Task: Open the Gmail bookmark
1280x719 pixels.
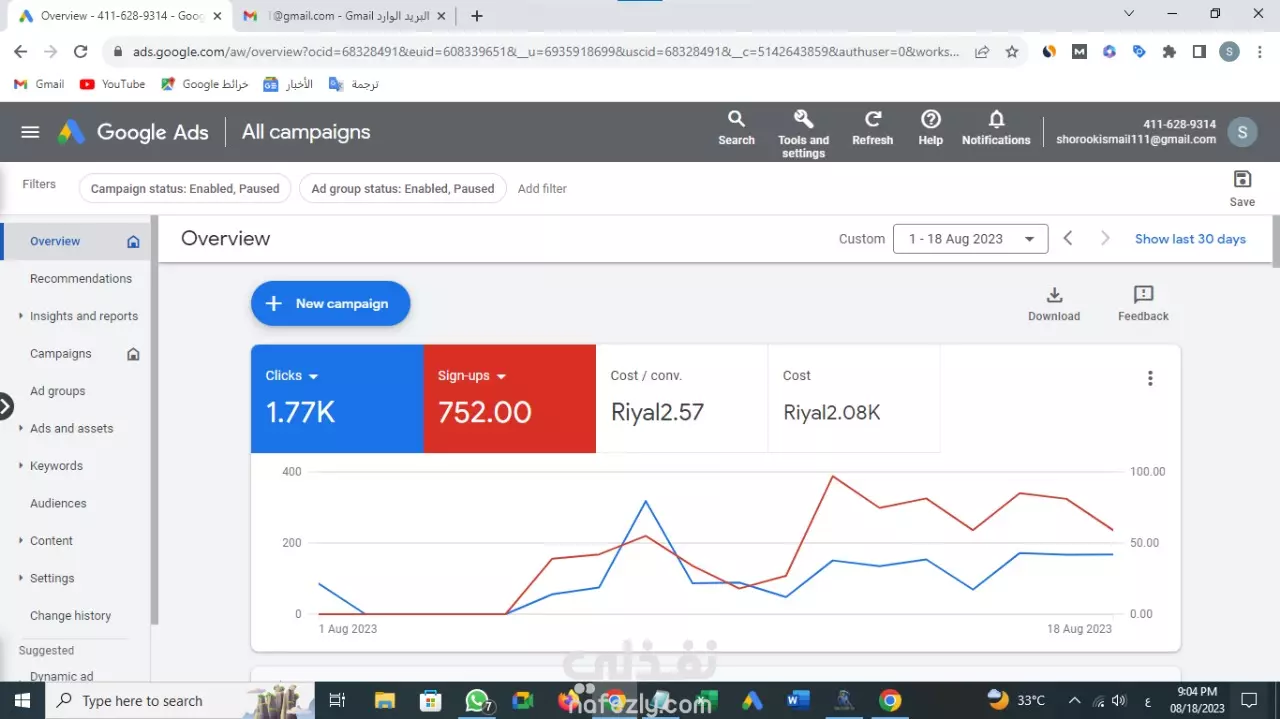Action: click(39, 84)
